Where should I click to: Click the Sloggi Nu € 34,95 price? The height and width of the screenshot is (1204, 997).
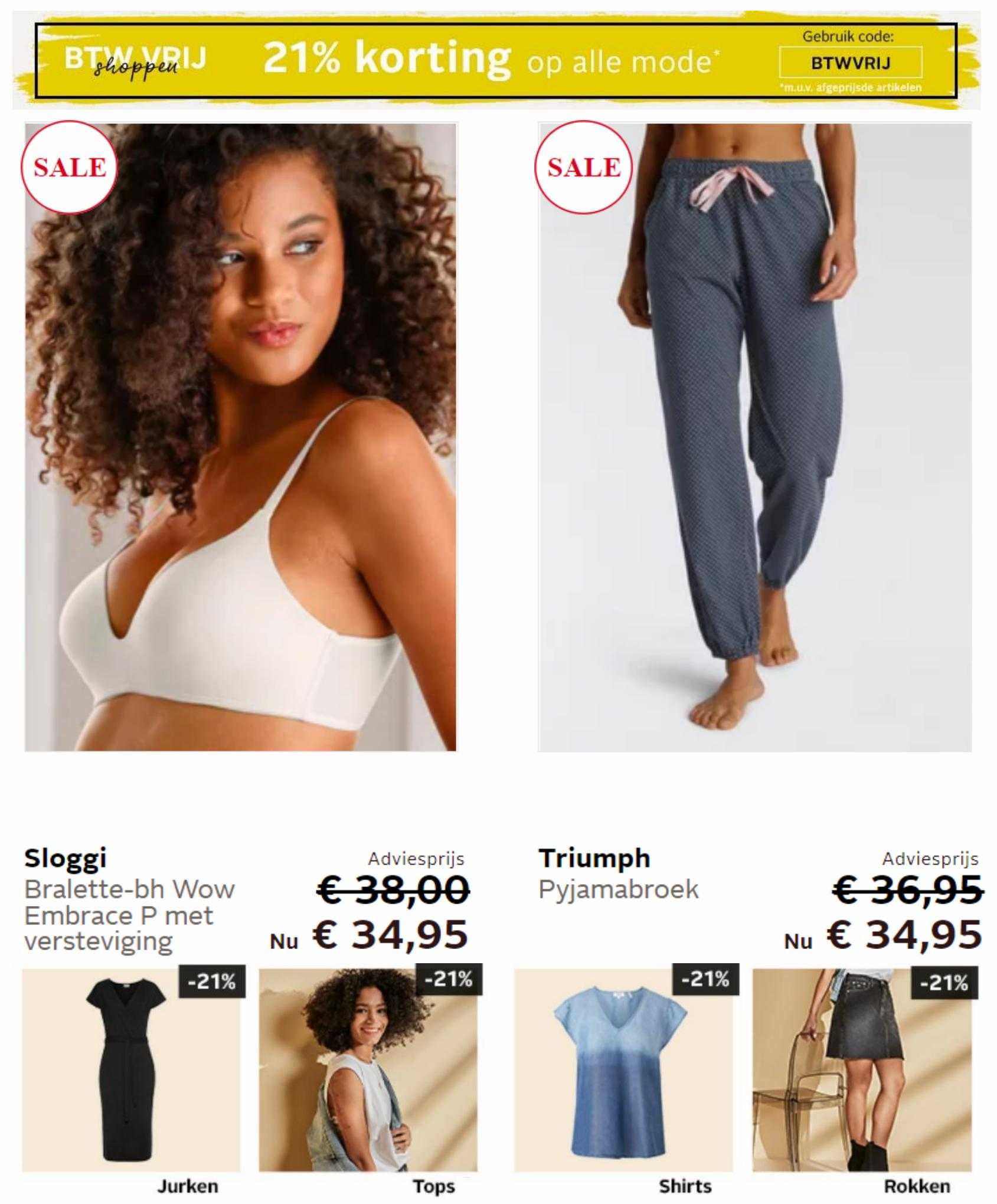click(x=370, y=935)
